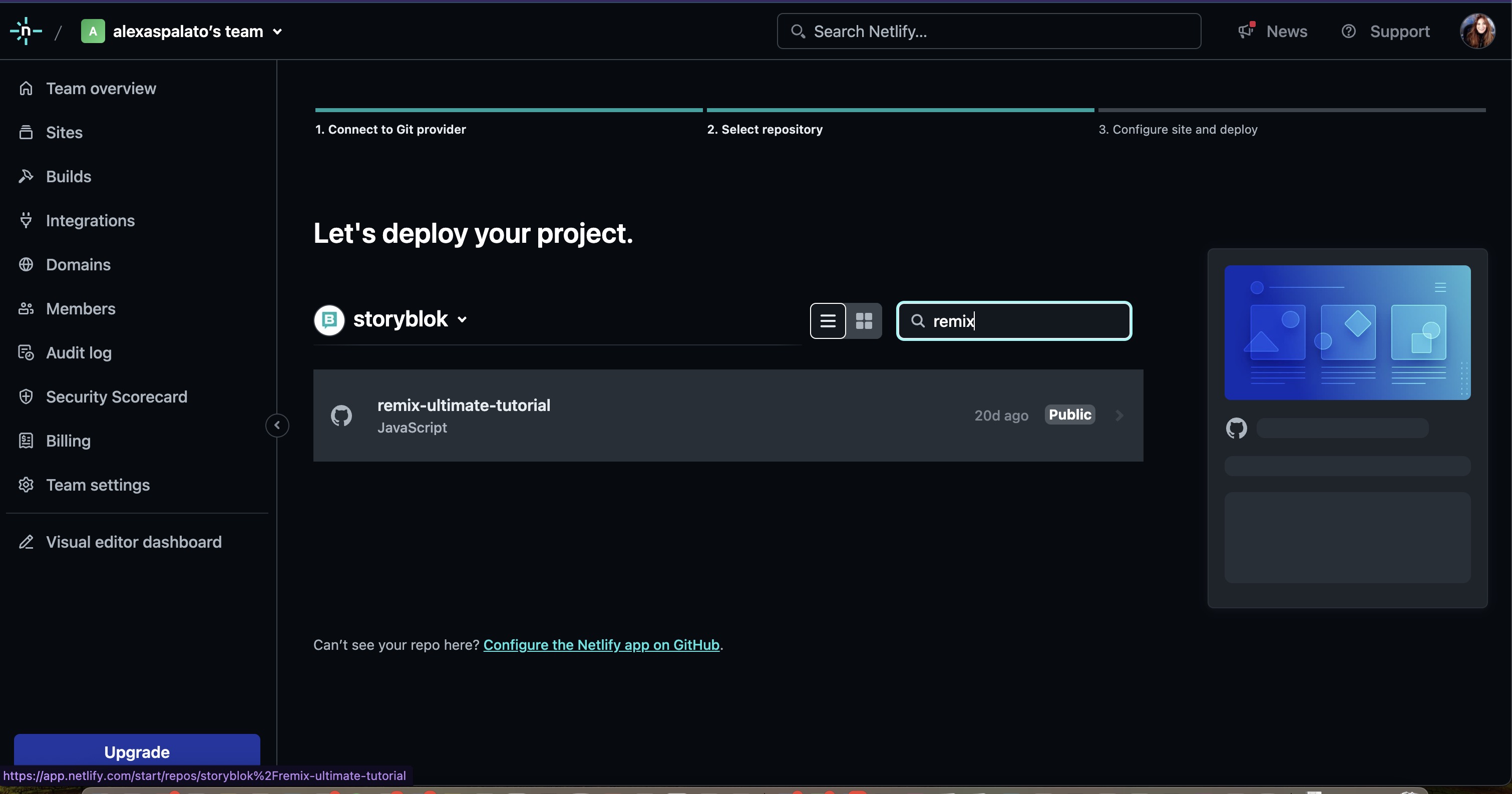The image size is (1512, 794).
Task: Click the magnifier icon in repo search
Action: click(x=917, y=320)
